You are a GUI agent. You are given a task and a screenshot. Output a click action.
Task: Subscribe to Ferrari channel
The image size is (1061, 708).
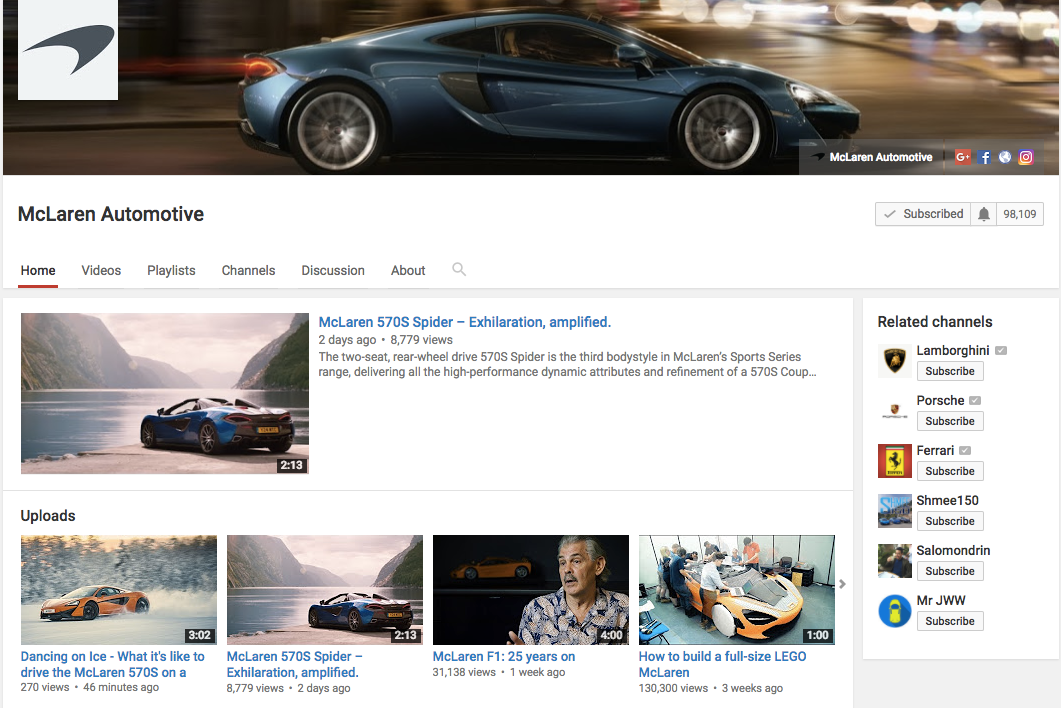[x=950, y=471]
